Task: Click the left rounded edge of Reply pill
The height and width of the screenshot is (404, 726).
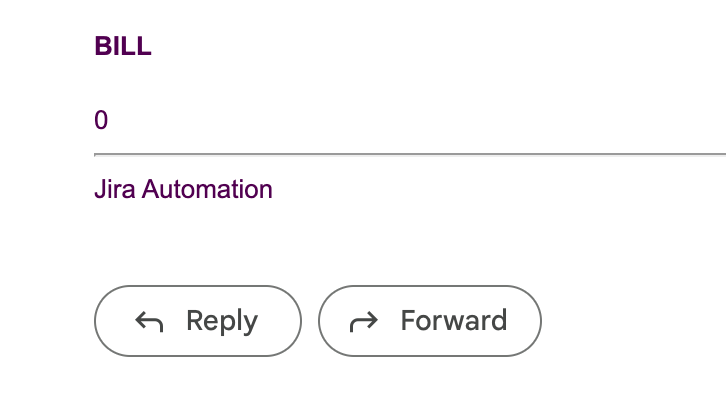Action: coord(104,321)
